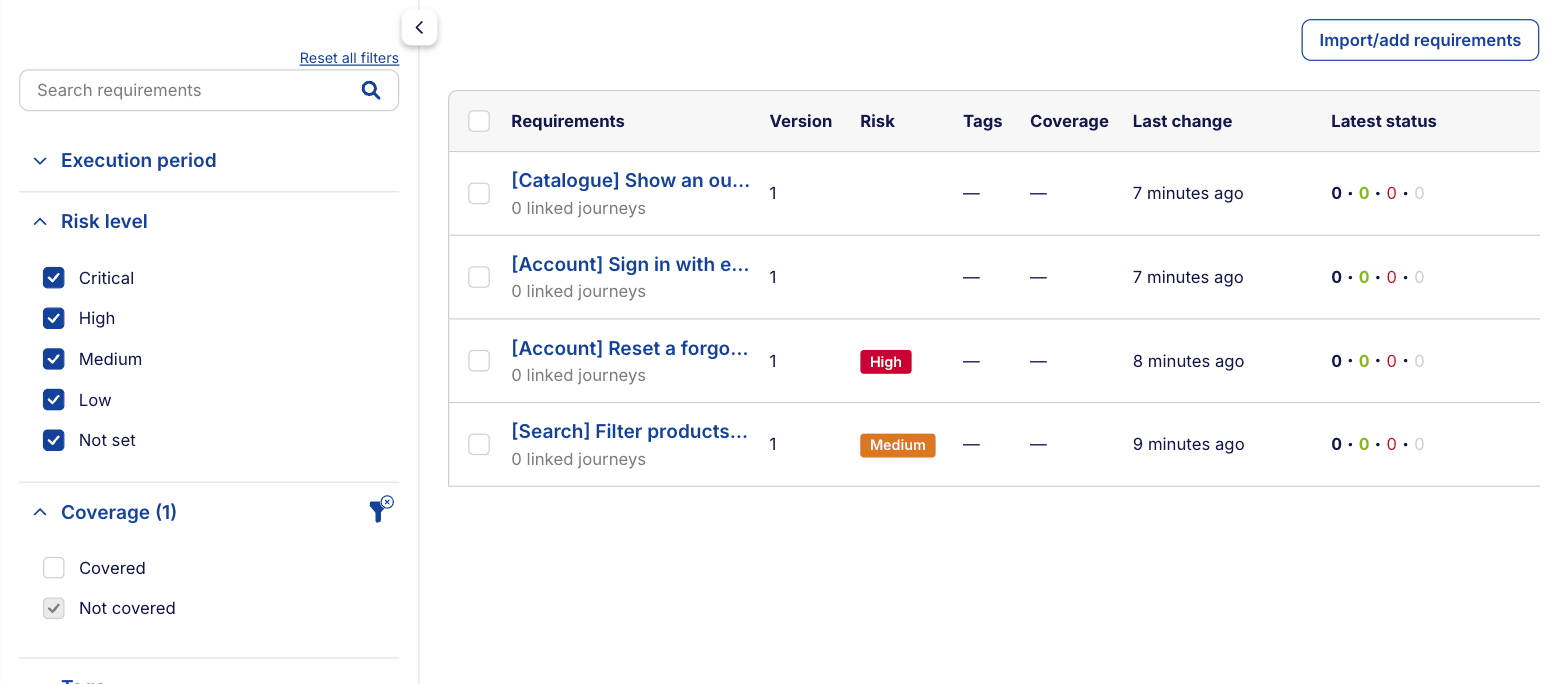Open the [Search] Filter products... requirement

pyautogui.click(x=630, y=431)
